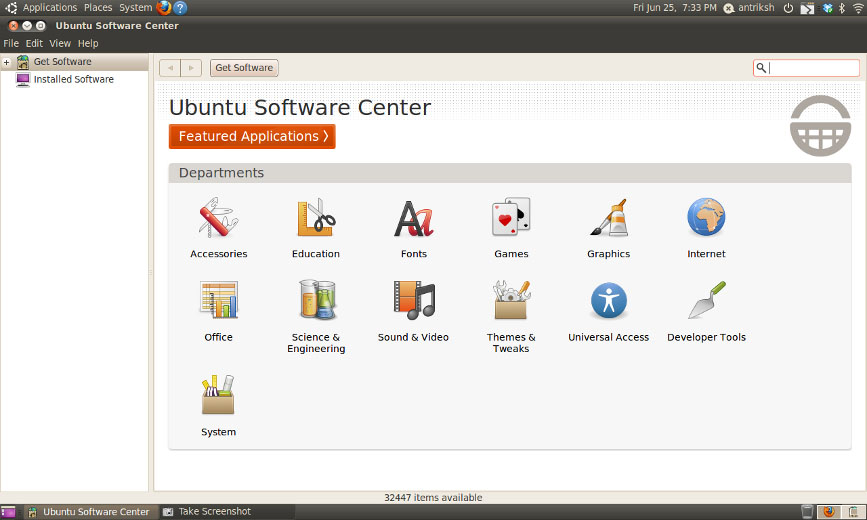The height and width of the screenshot is (520, 867).
Task: Browse Science & Engineering department
Action: pos(316,317)
